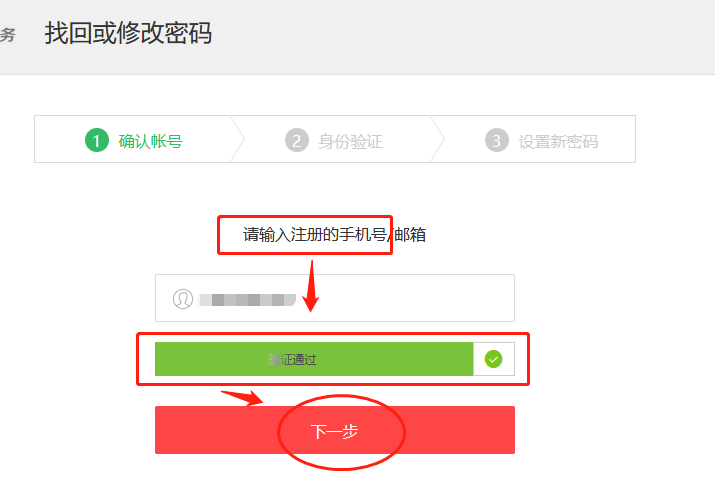
Task: Select the 设置新密码 step label
Action: pyautogui.click(x=558, y=141)
